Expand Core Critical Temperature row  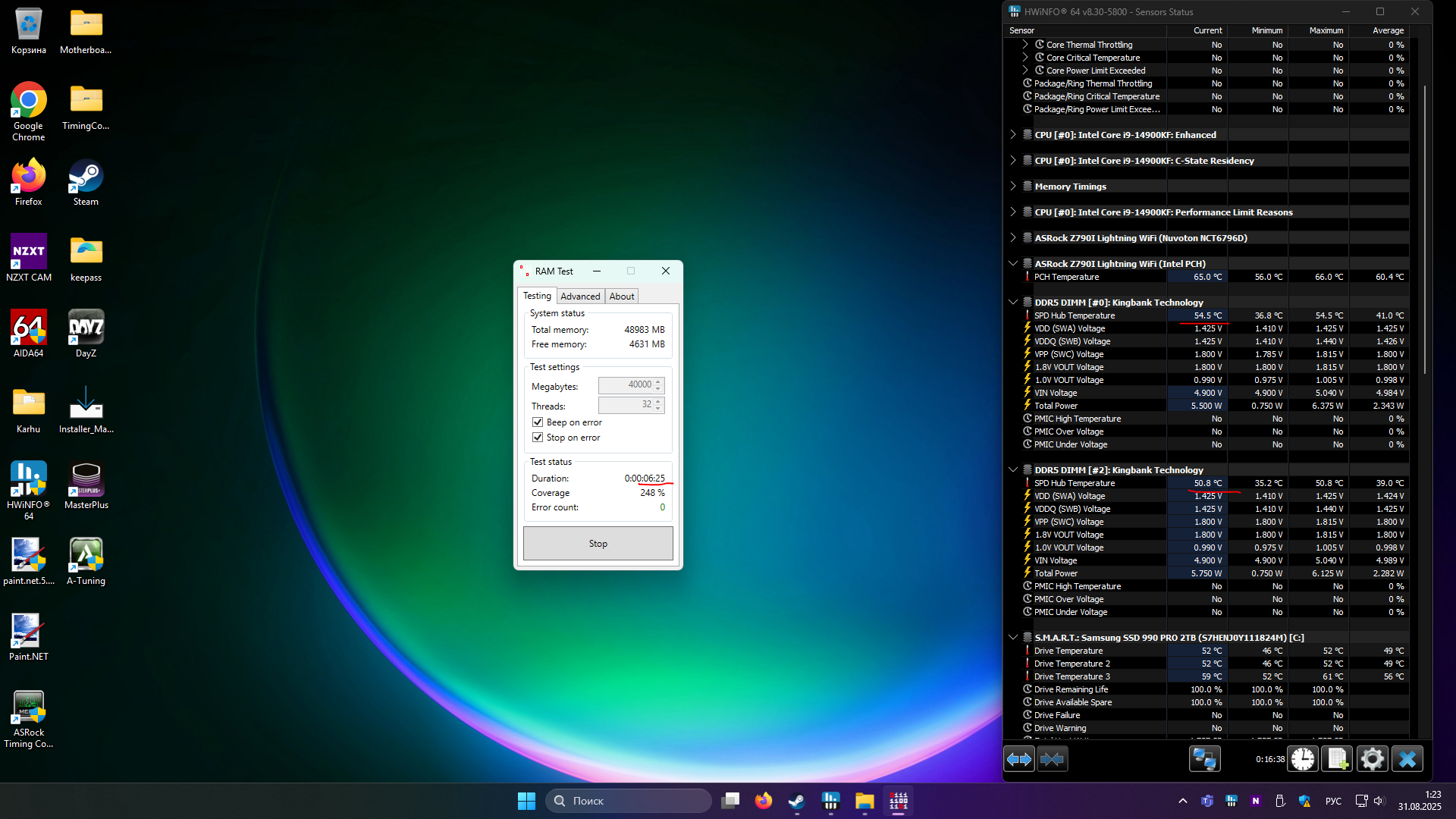1025,58
